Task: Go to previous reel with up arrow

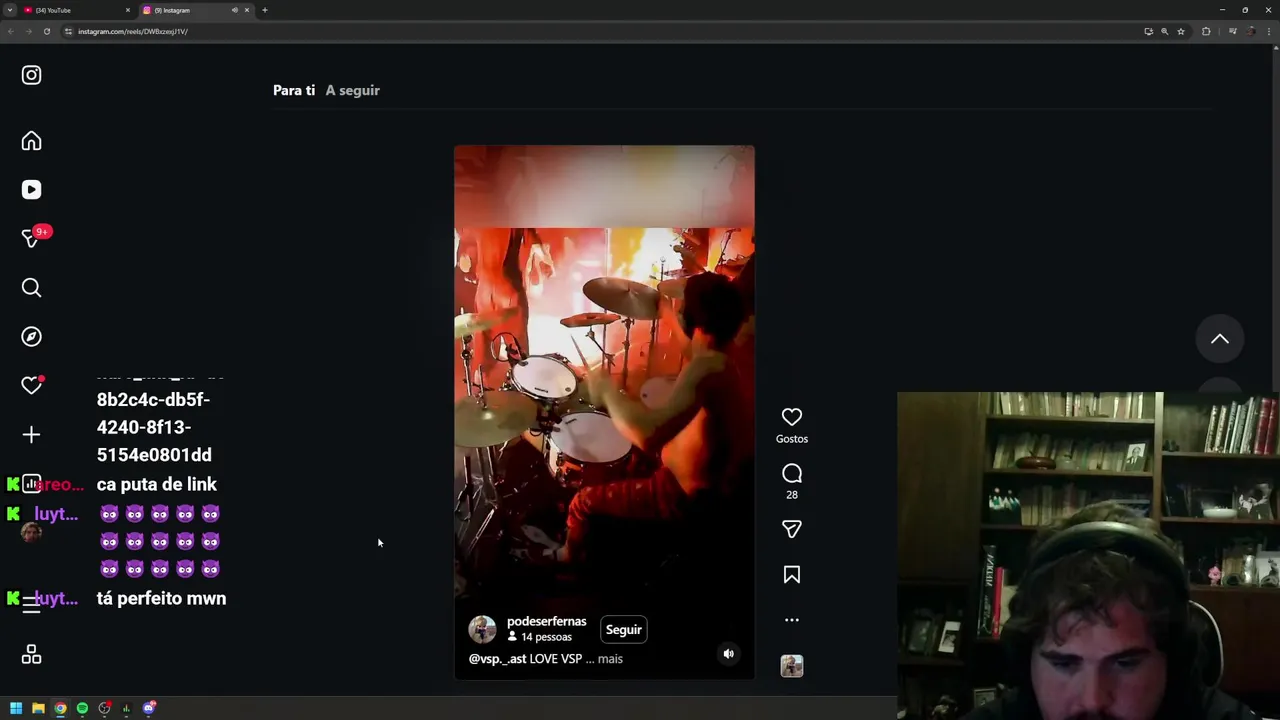Action: coord(1220,339)
